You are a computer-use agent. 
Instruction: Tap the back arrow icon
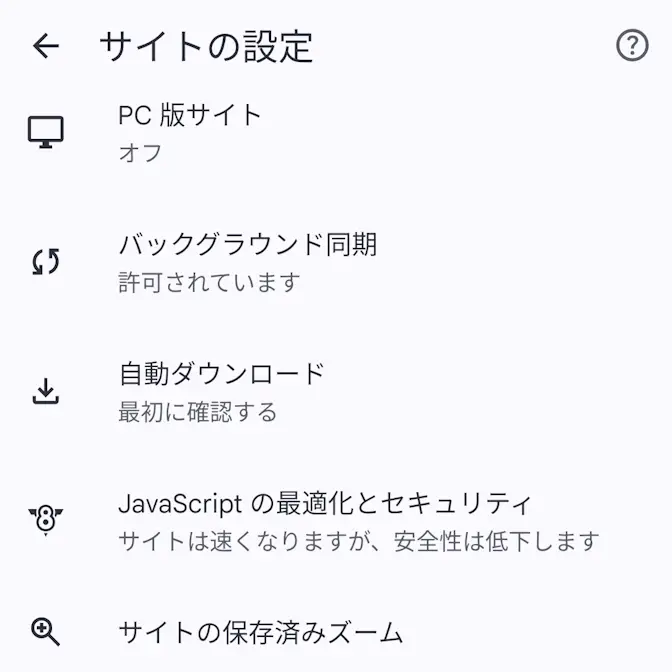tap(46, 46)
